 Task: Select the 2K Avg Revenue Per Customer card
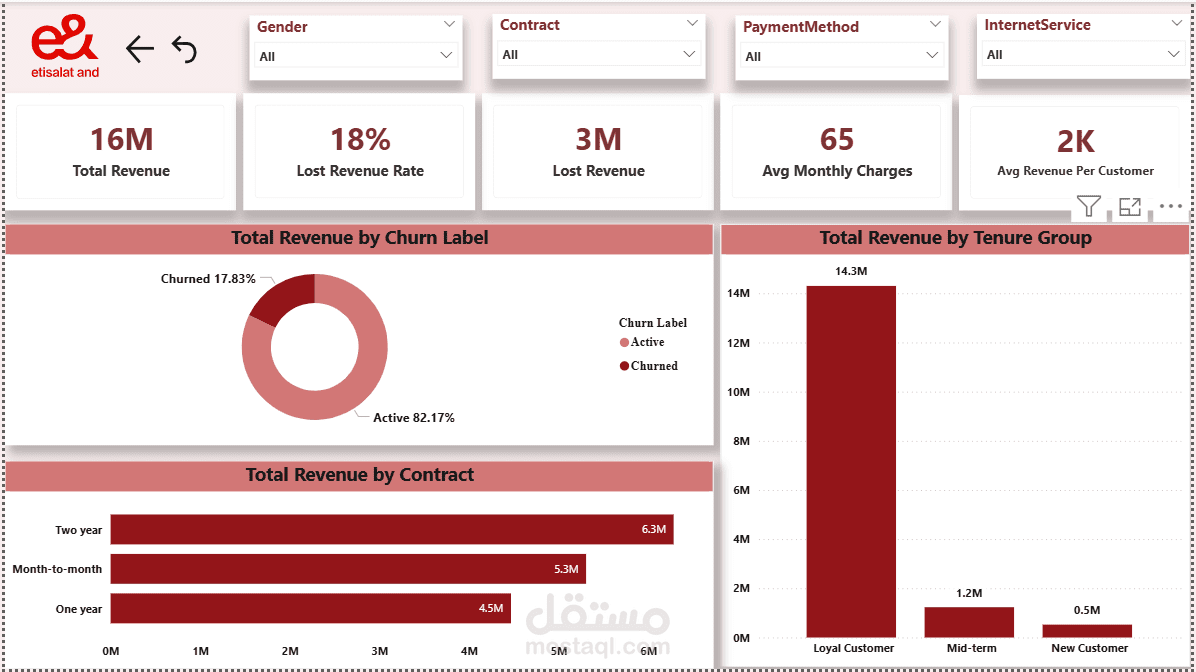tap(1075, 152)
